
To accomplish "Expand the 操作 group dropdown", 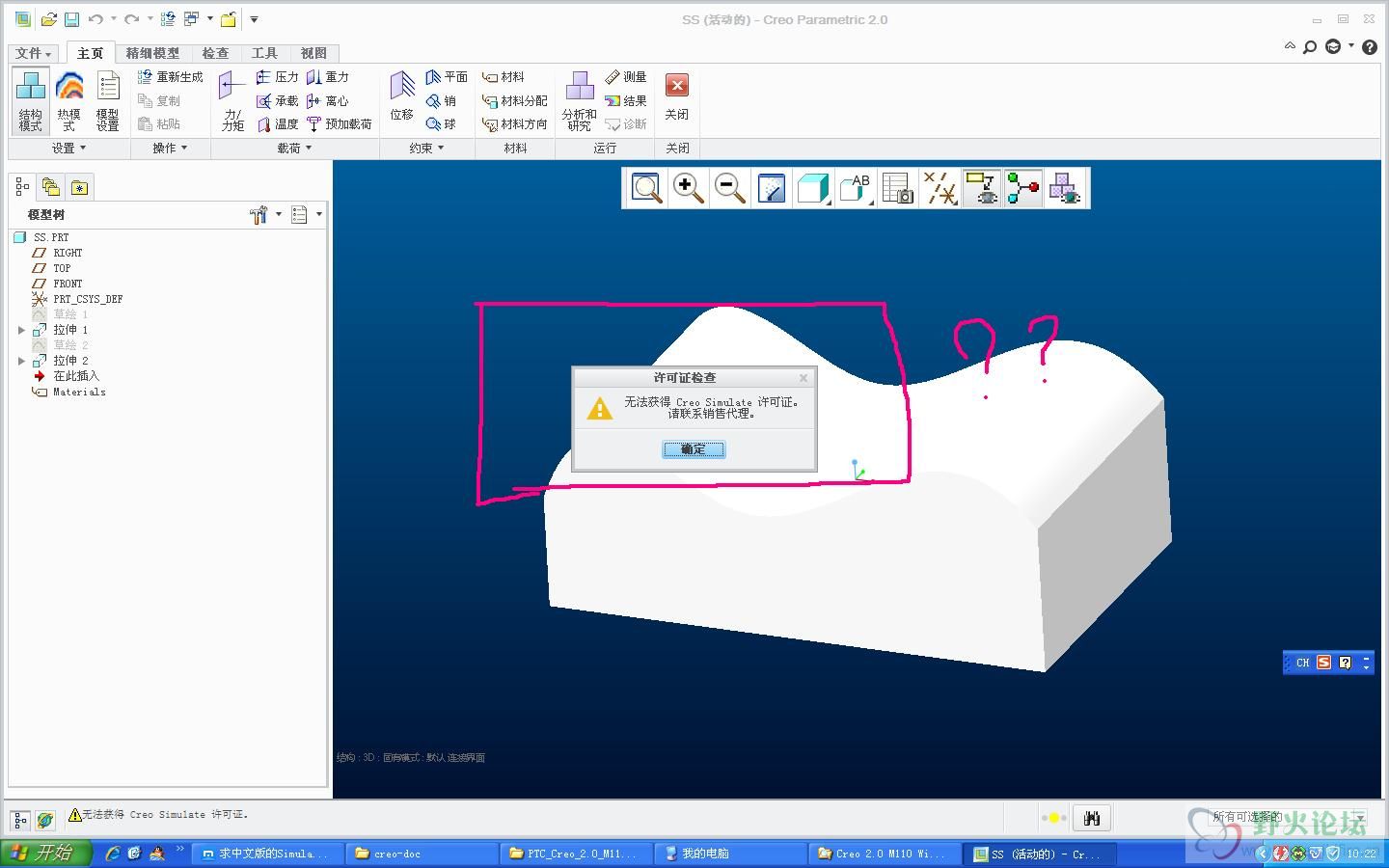I will [x=171, y=148].
